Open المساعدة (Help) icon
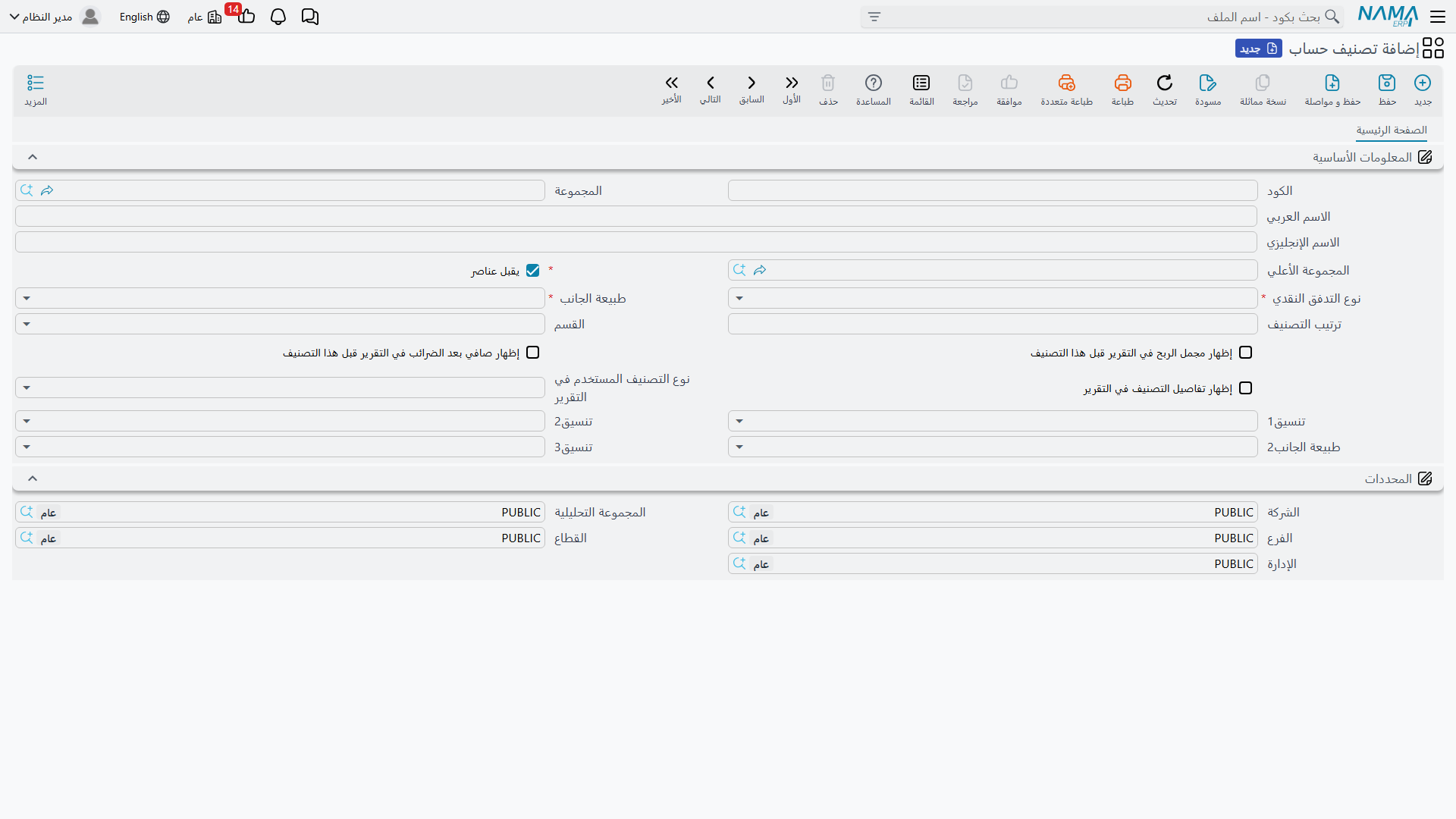This screenshot has height=819, width=1456. [874, 83]
